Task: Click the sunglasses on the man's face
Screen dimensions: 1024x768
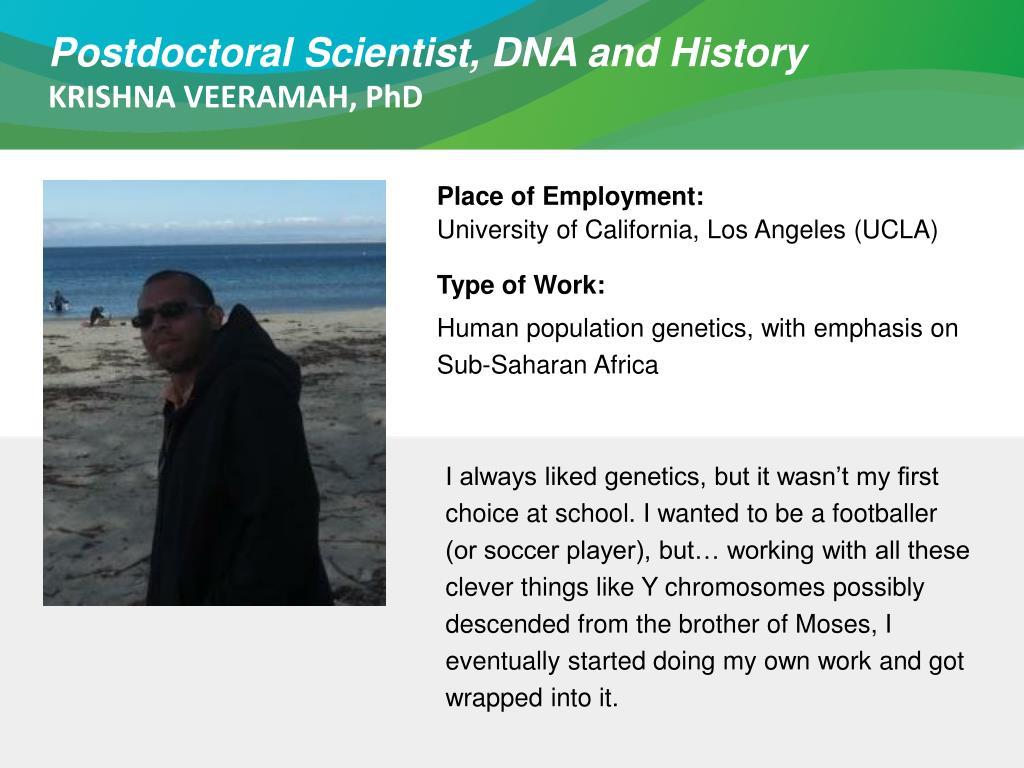Action: (168, 315)
